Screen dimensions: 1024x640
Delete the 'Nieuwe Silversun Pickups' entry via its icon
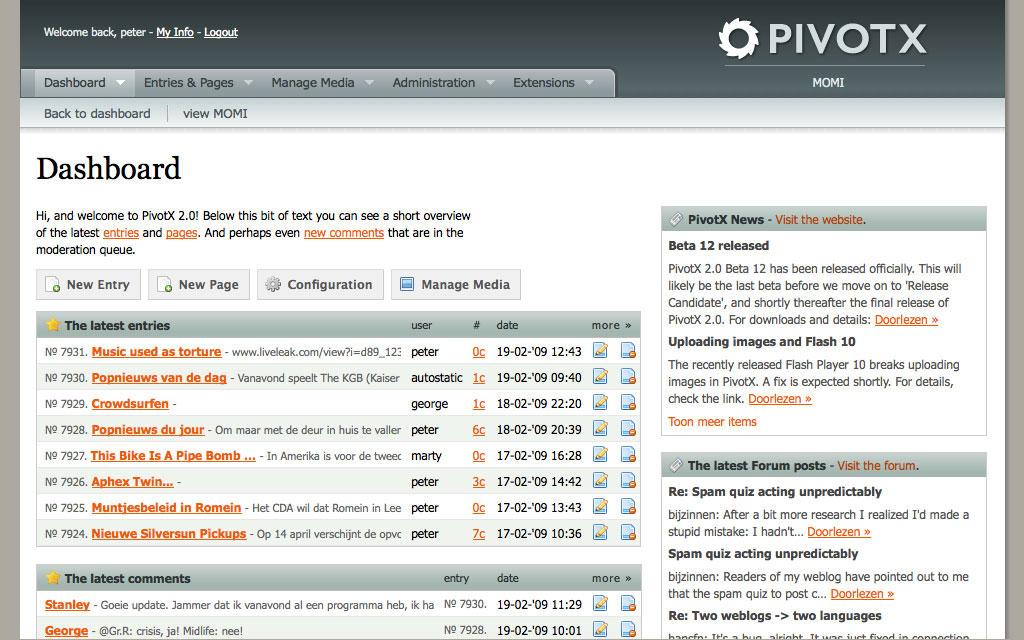(x=628, y=533)
